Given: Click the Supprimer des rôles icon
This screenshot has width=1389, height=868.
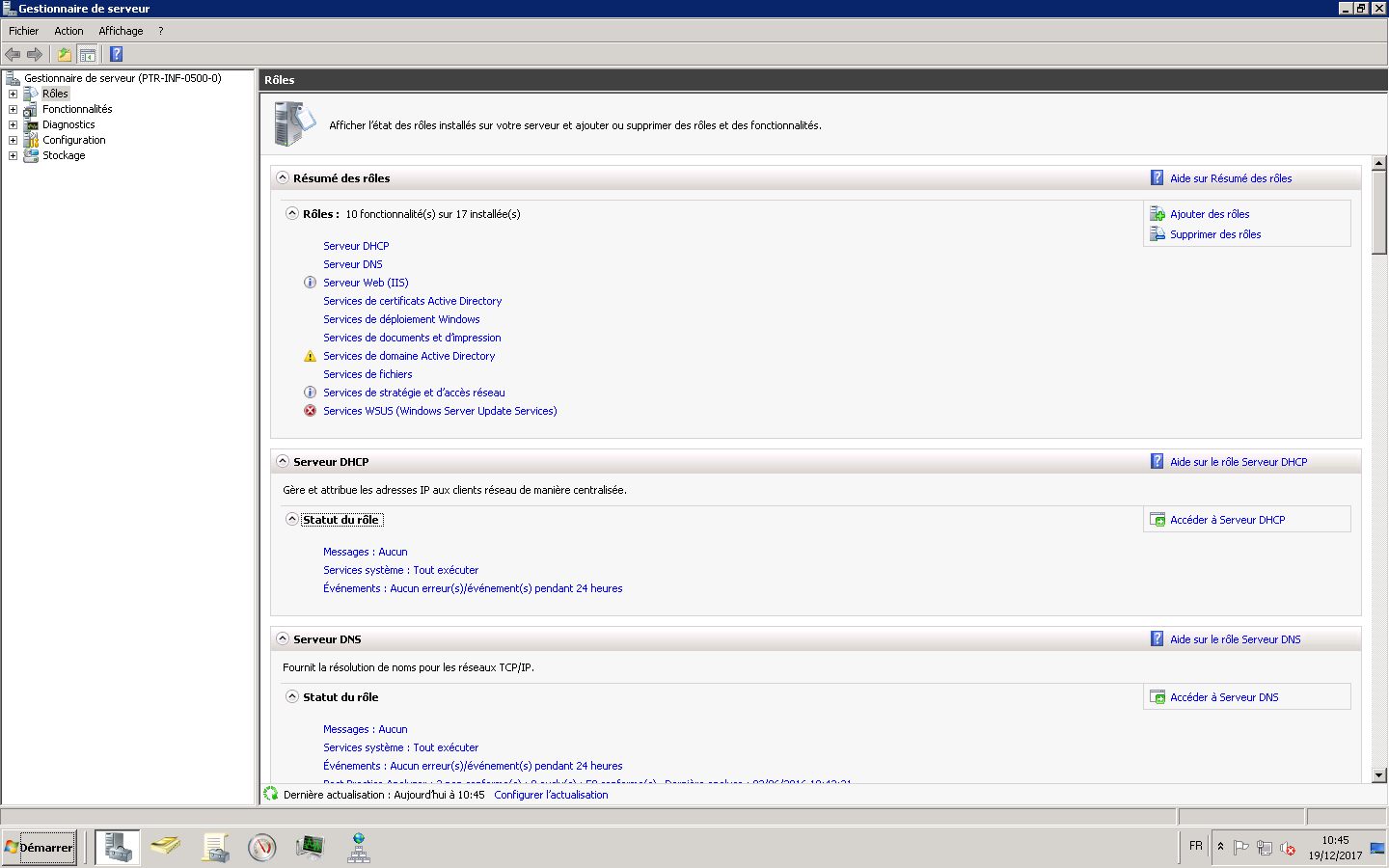Looking at the screenshot, I should click(x=1157, y=234).
